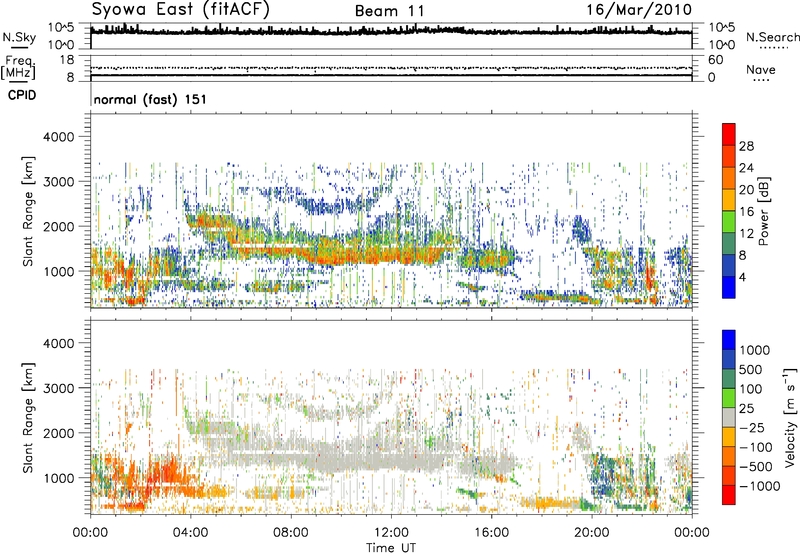This screenshot has height=554, width=800.
Task: Click the "Slant Range [km]" label of velocity panel
Action: point(28,418)
